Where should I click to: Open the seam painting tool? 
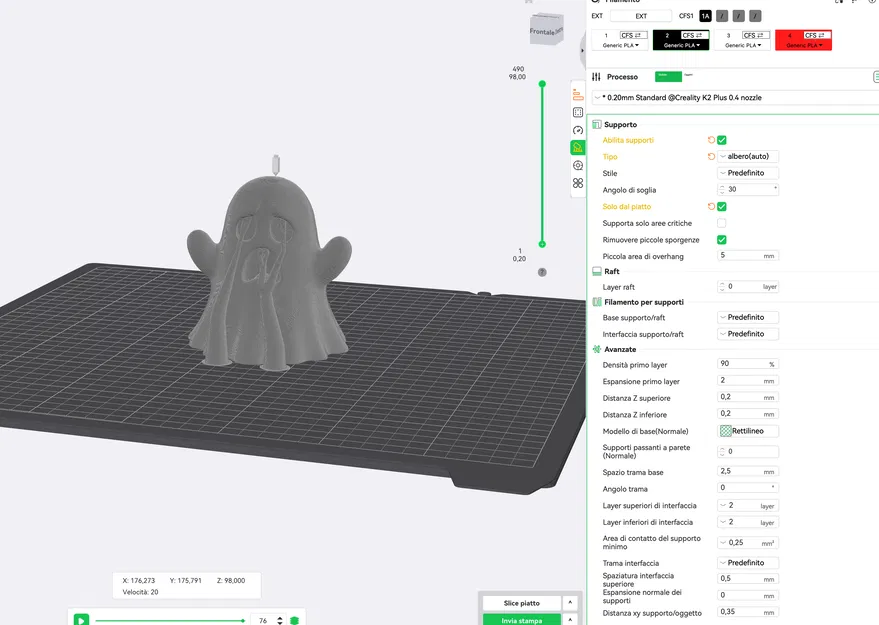pos(577,165)
